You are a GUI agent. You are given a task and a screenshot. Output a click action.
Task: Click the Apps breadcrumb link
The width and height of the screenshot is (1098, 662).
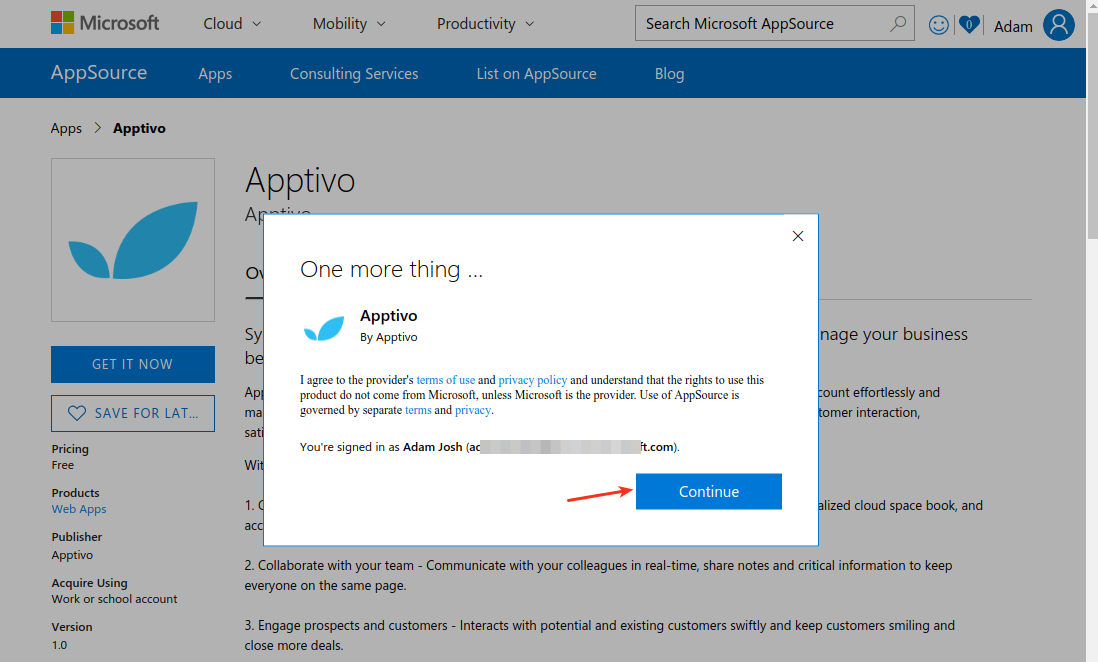[x=67, y=128]
